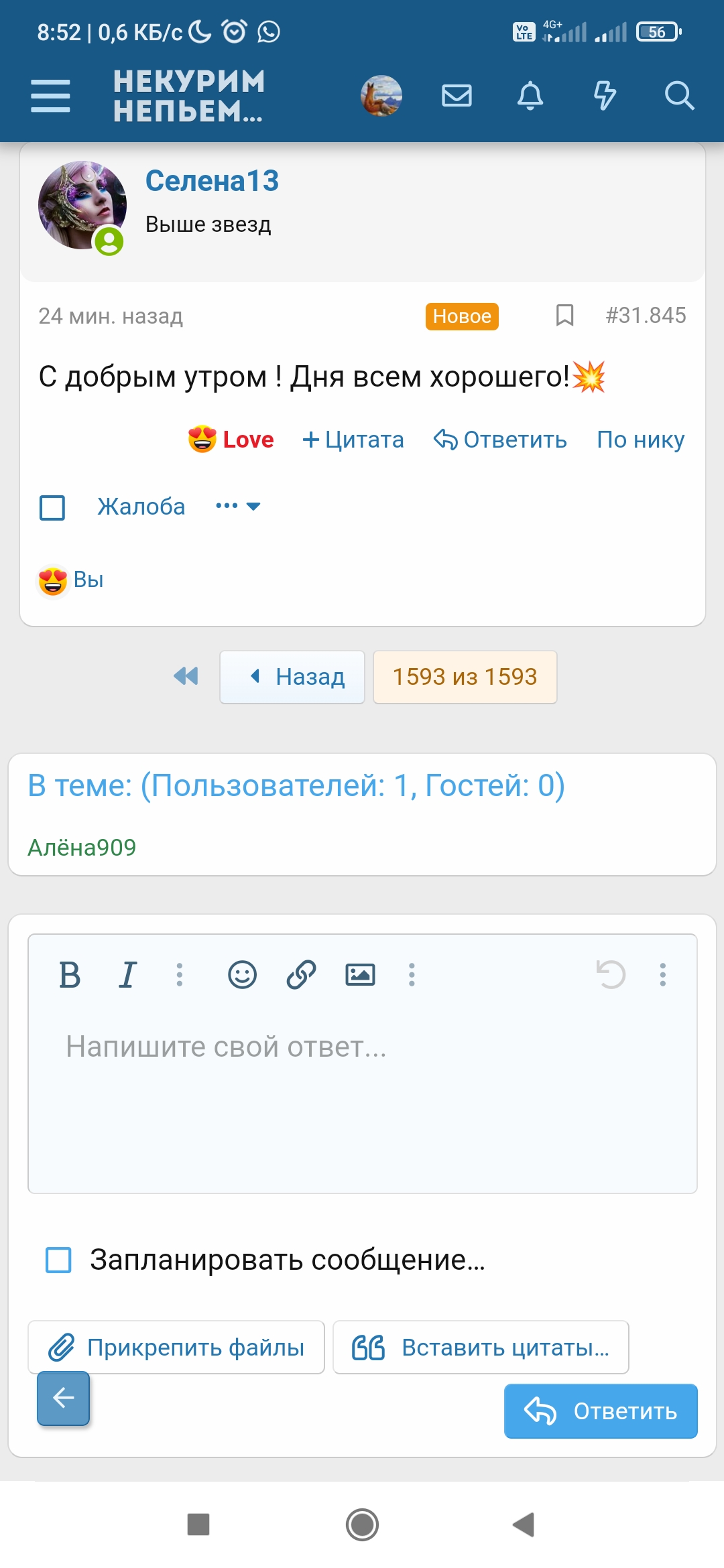Image resolution: width=724 pixels, height=1568 pixels.
Task: Toggle bold formatting in the editor
Action: (70, 974)
